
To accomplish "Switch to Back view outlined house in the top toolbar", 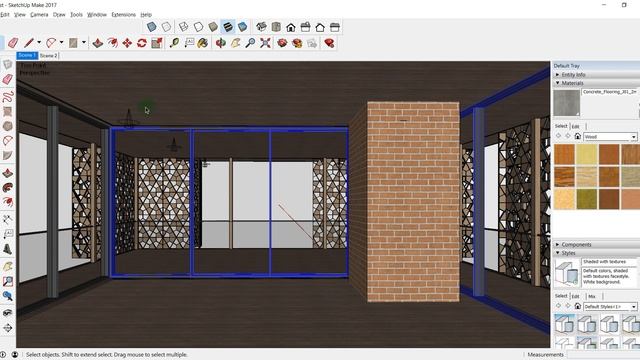I will tap(320, 27).
